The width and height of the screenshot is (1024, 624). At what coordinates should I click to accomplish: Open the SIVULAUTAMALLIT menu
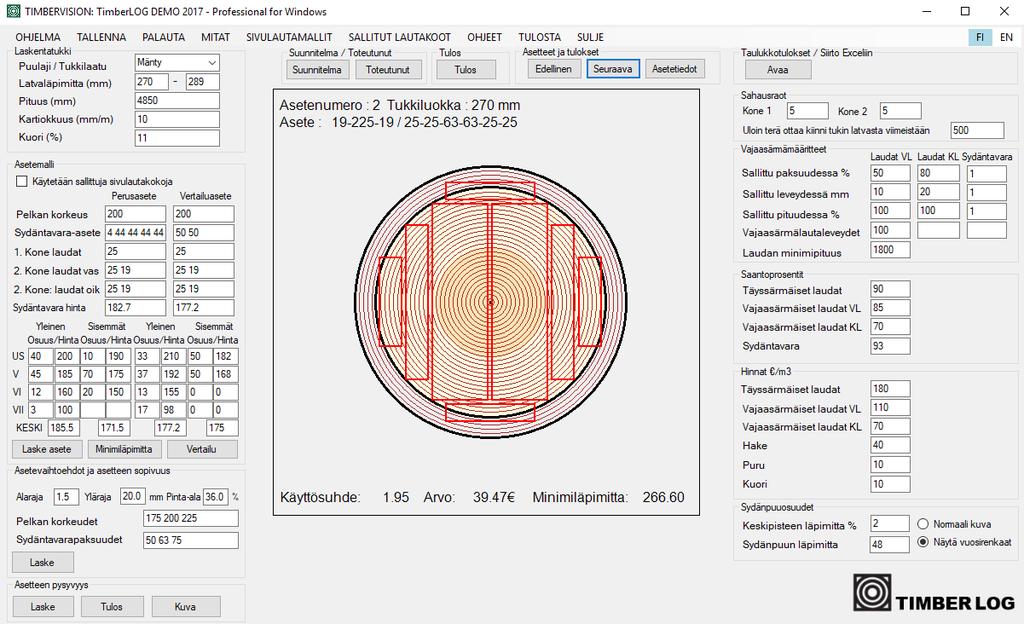[x=289, y=37]
